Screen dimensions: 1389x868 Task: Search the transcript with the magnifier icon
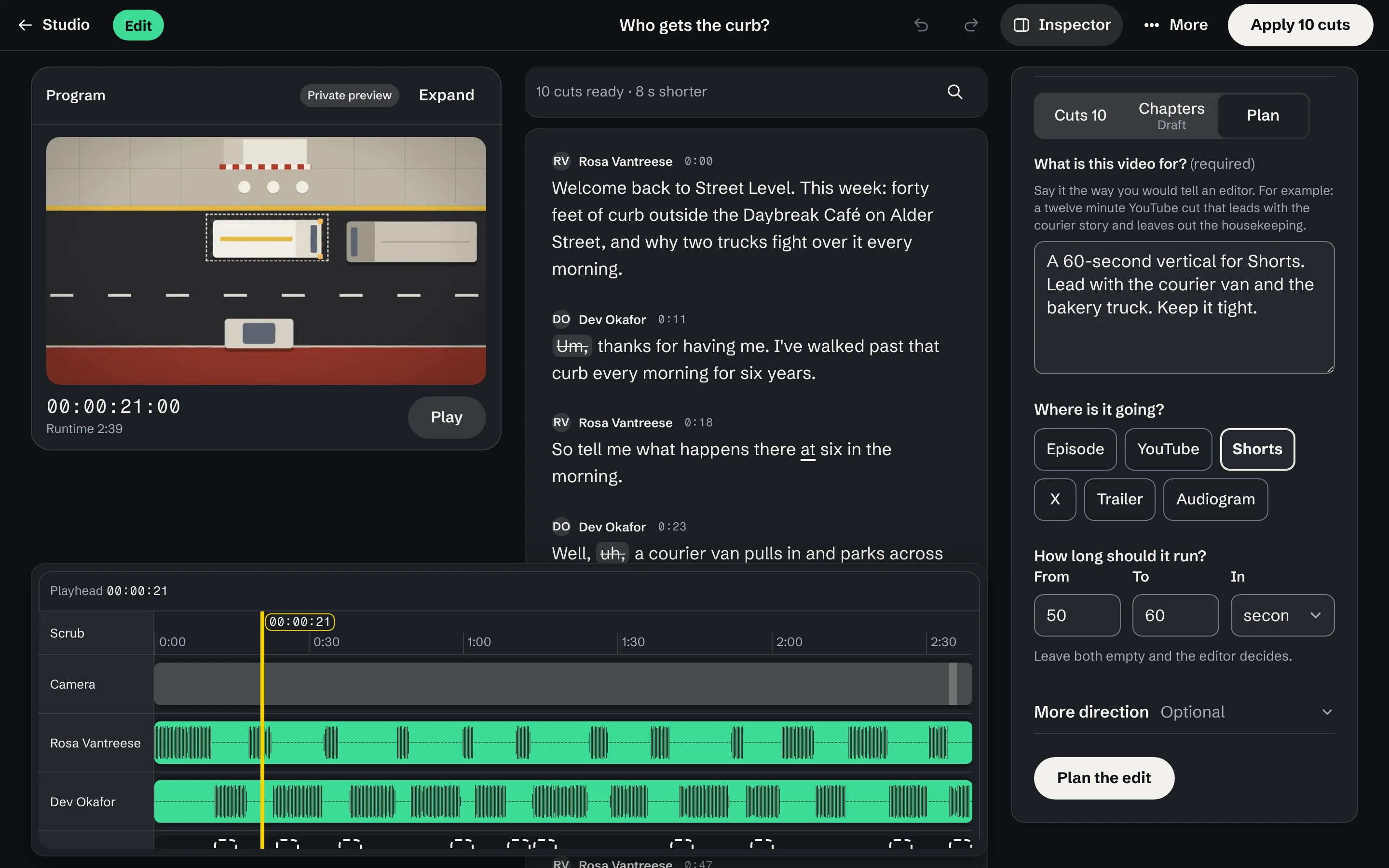pyautogui.click(x=954, y=92)
